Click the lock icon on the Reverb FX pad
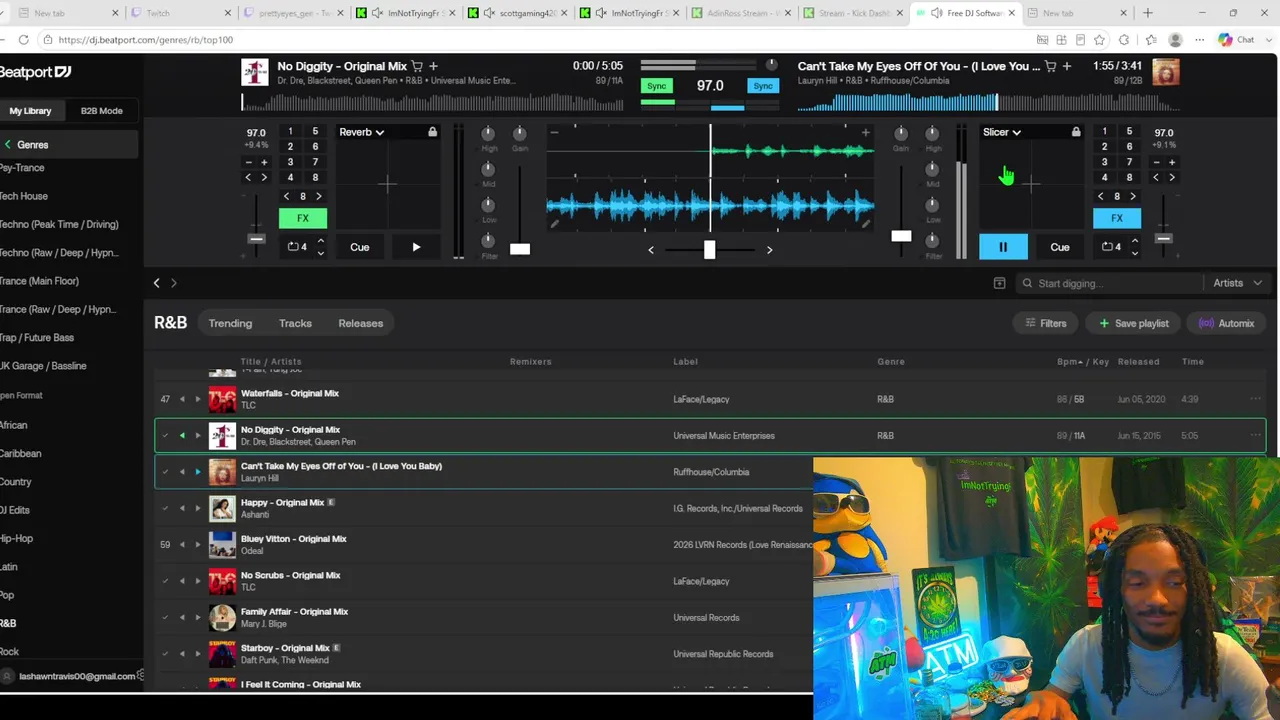This screenshot has width=1280, height=720. point(432,132)
